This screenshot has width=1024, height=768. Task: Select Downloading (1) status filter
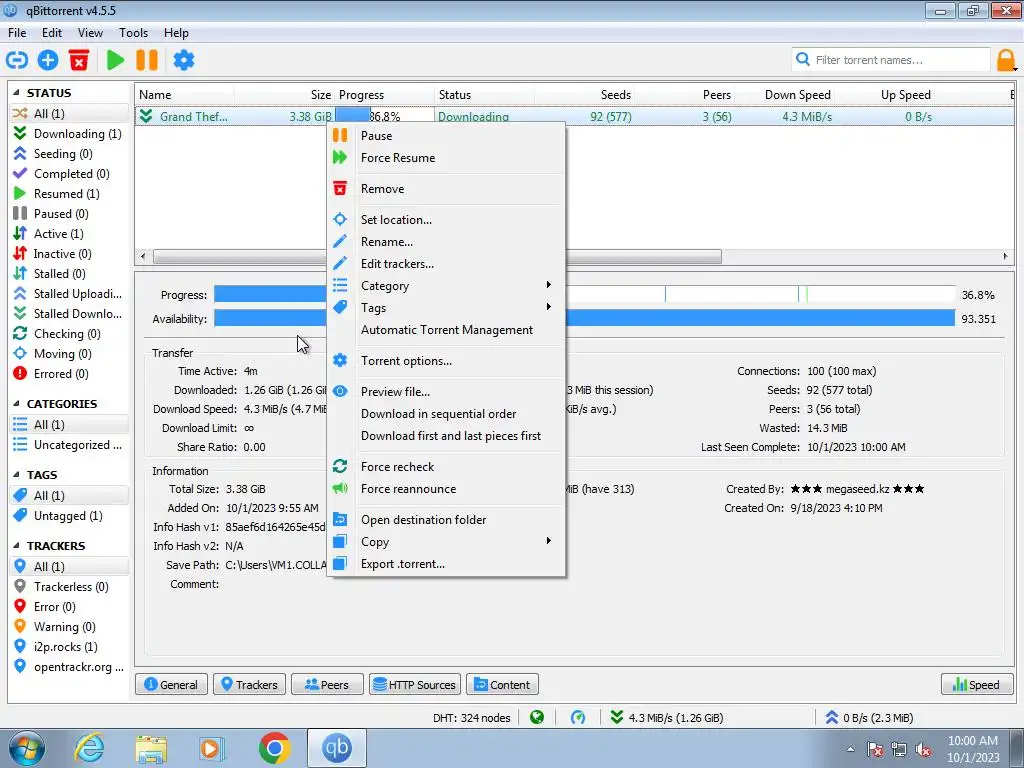[68, 133]
